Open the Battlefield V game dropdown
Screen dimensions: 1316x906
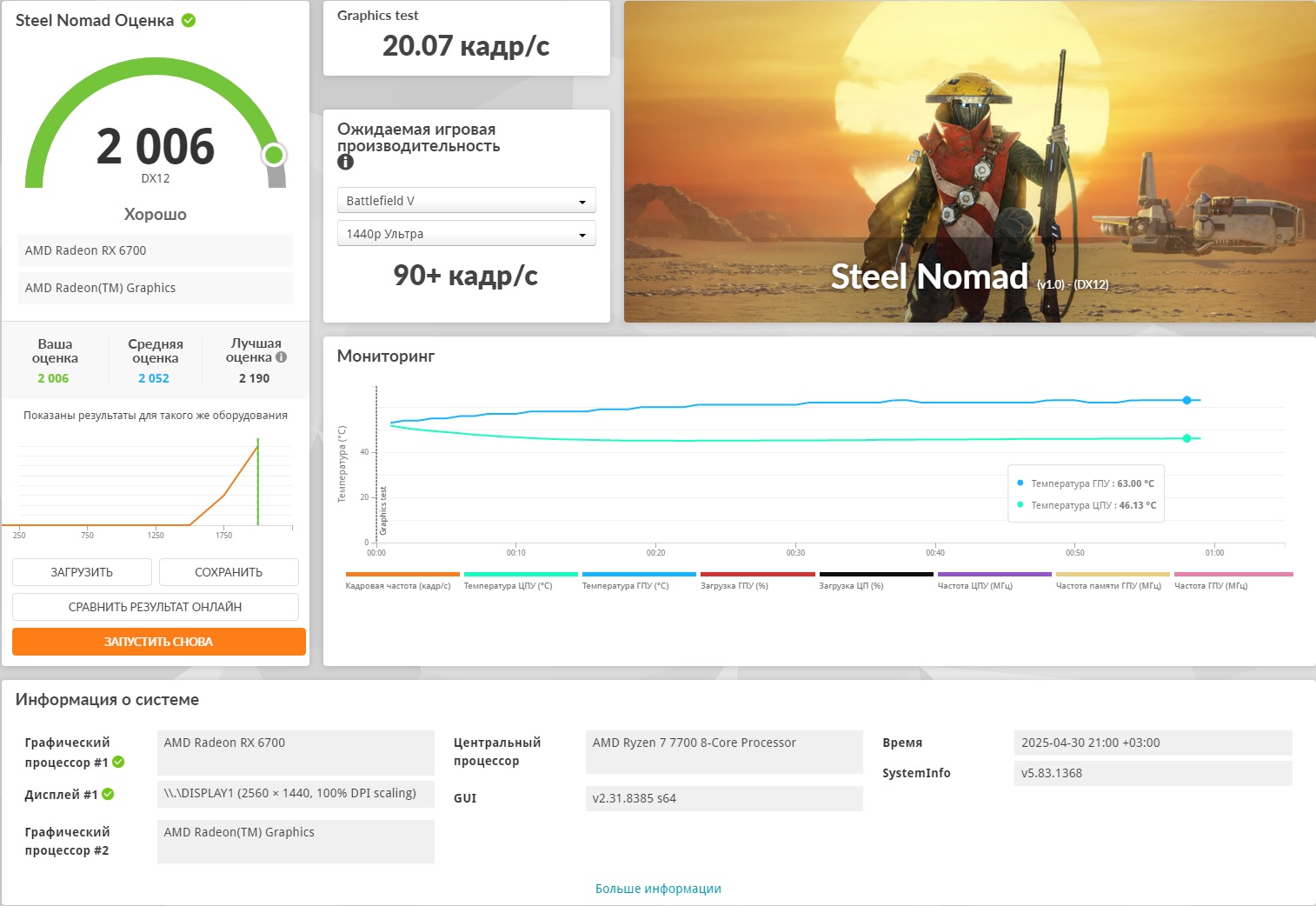click(466, 201)
